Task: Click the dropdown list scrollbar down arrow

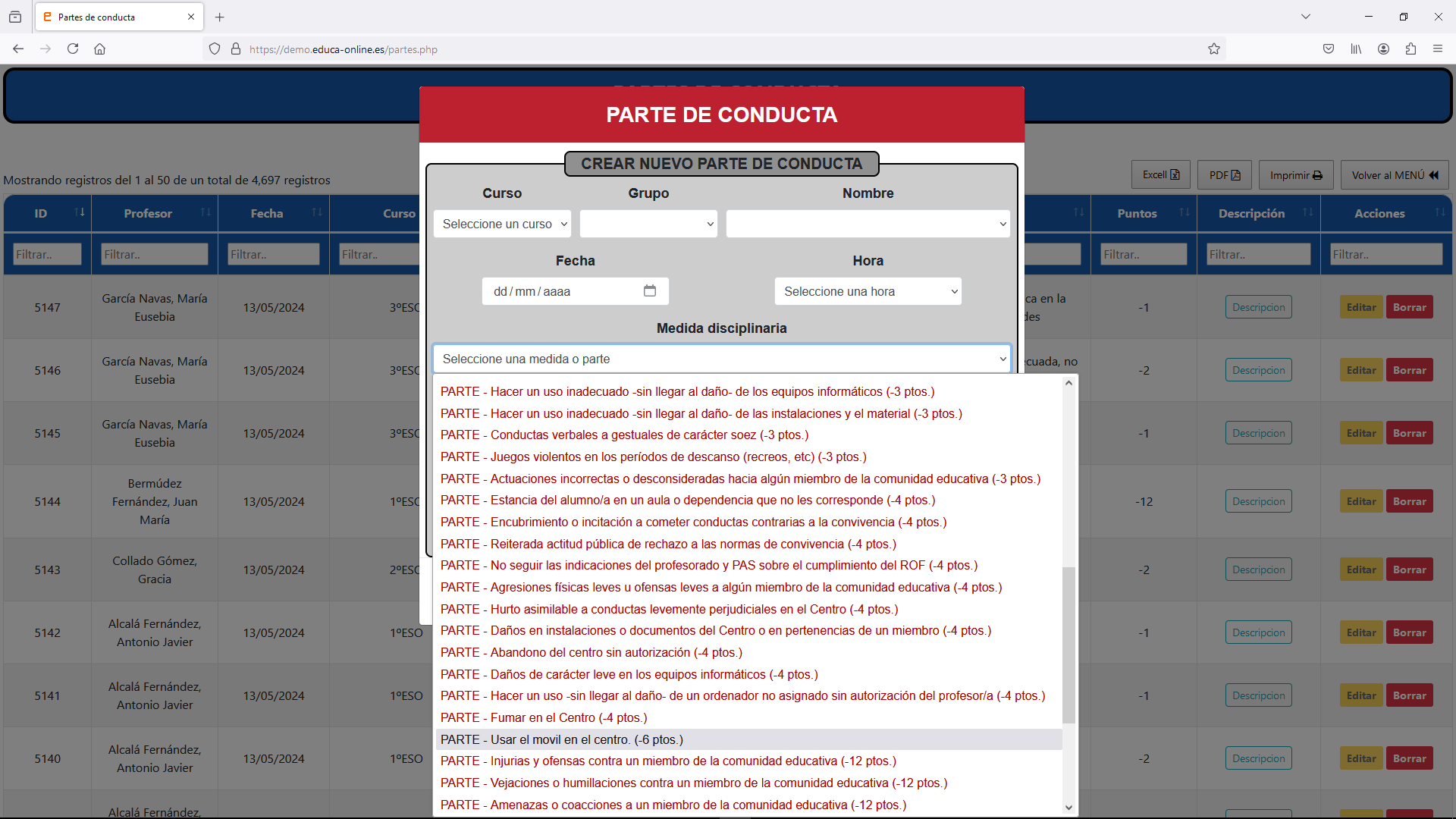Action: pyautogui.click(x=1068, y=808)
